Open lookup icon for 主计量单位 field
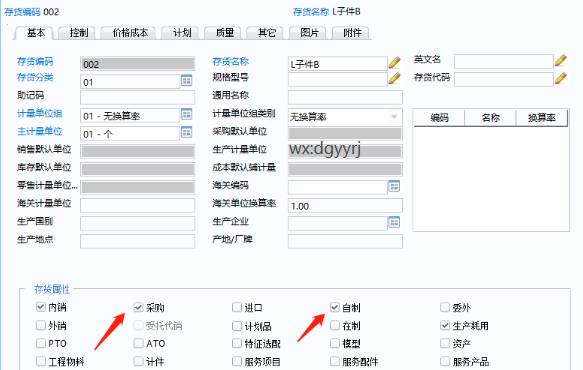Viewport: 583px width, 370px height. (186, 132)
